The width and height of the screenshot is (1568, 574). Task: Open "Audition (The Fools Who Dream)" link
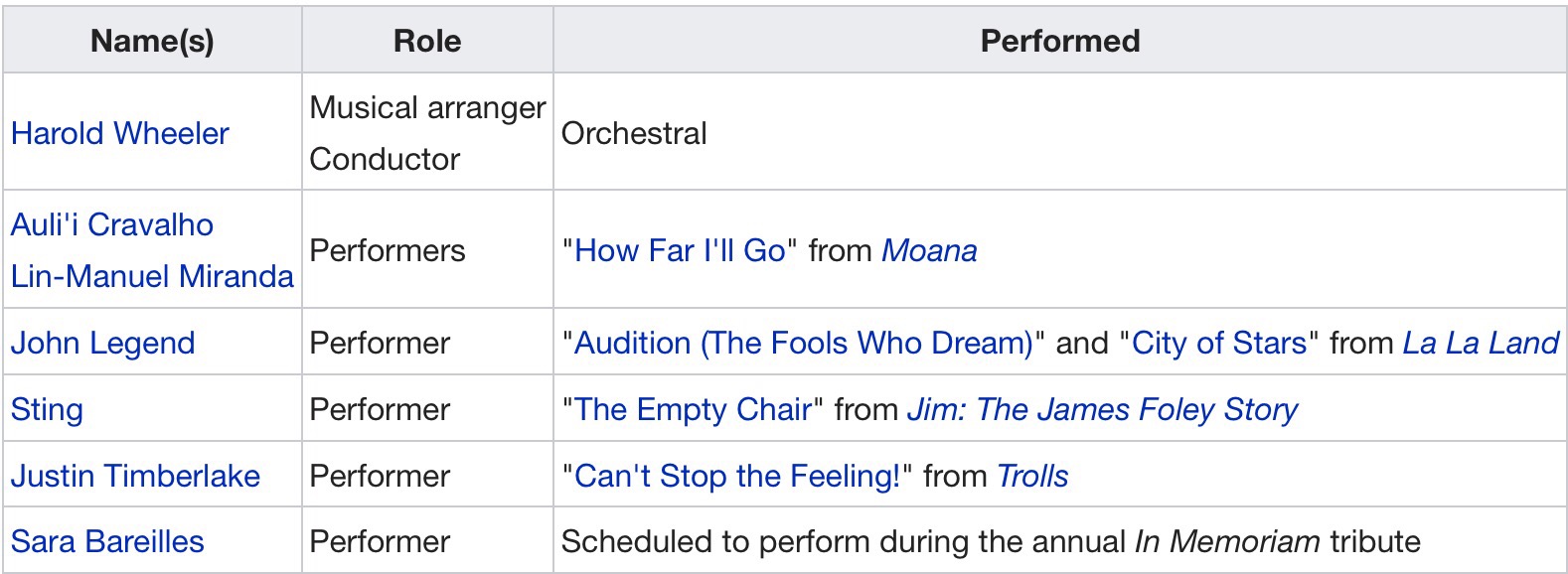point(804,343)
